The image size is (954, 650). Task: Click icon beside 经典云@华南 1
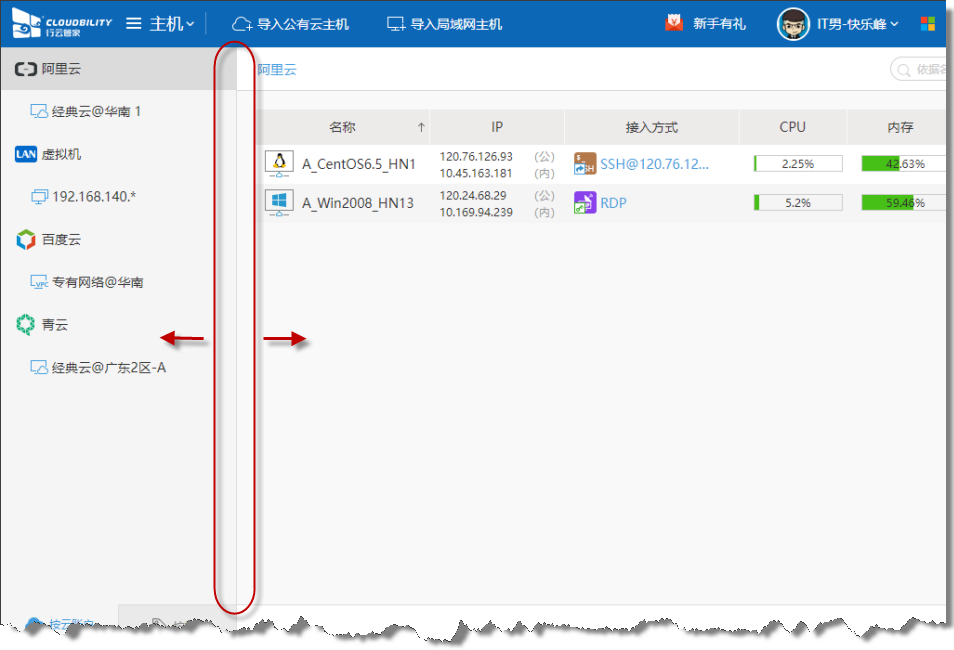pos(39,111)
